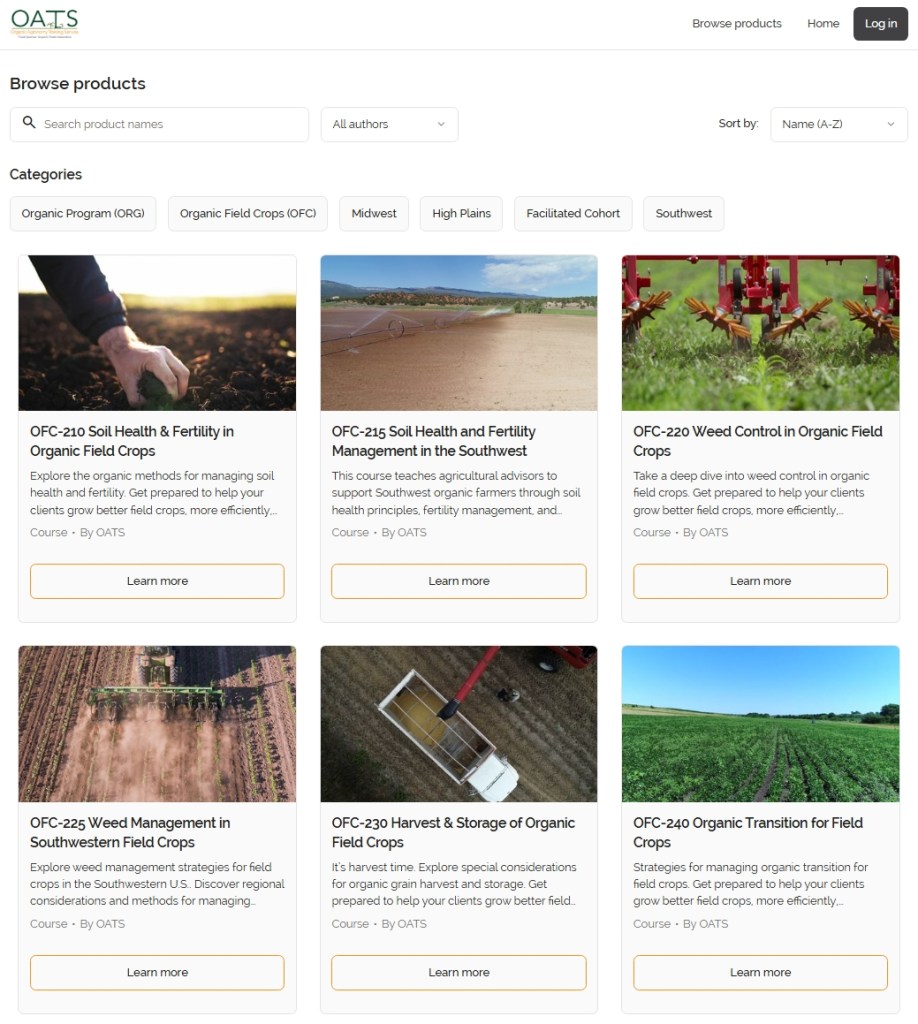918x1024 pixels.
Task: Open OFC-225 Weed Management course title
Action: click(x=130, y=833)
